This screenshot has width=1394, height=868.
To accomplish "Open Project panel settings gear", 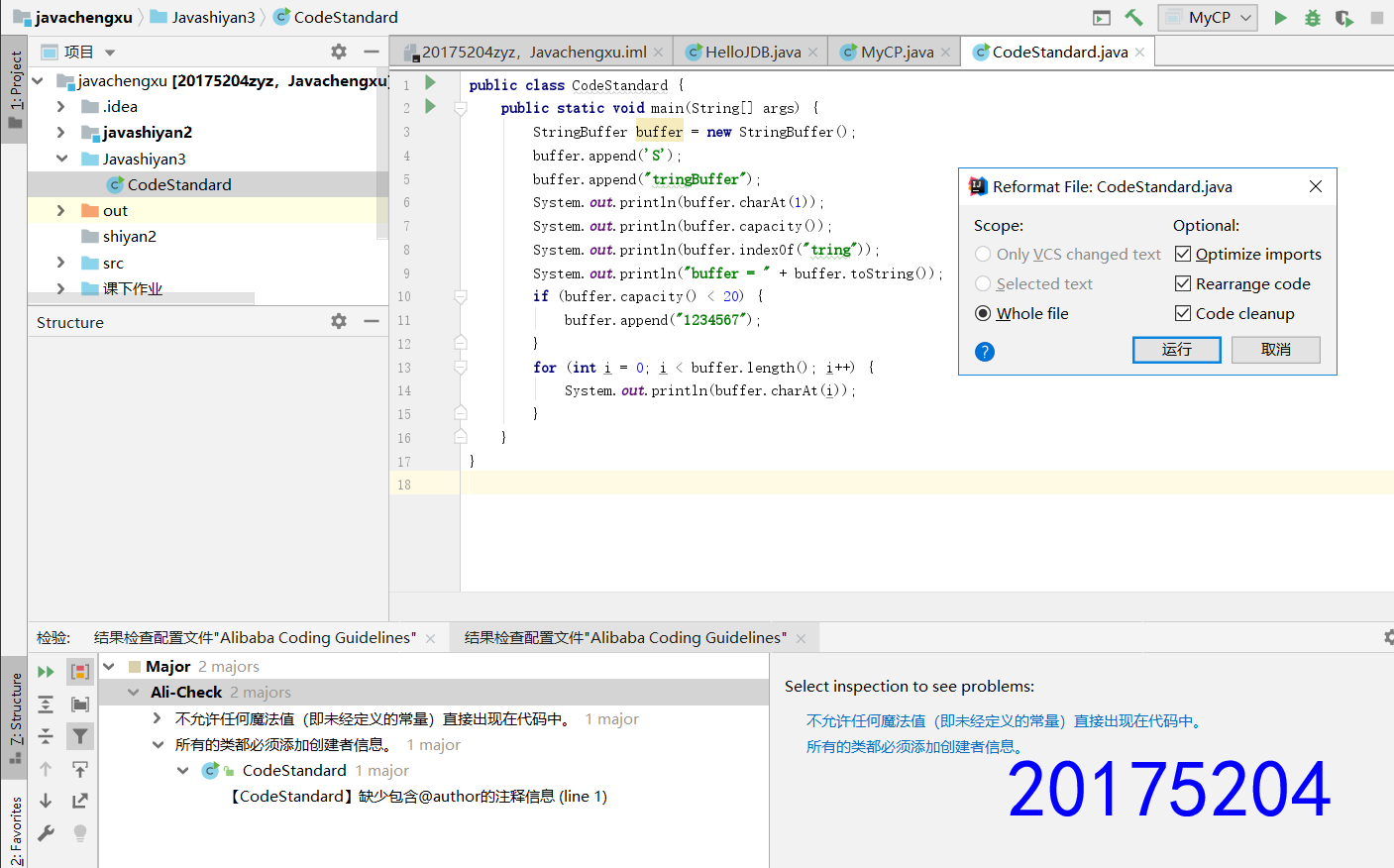I will click(339, 52).
